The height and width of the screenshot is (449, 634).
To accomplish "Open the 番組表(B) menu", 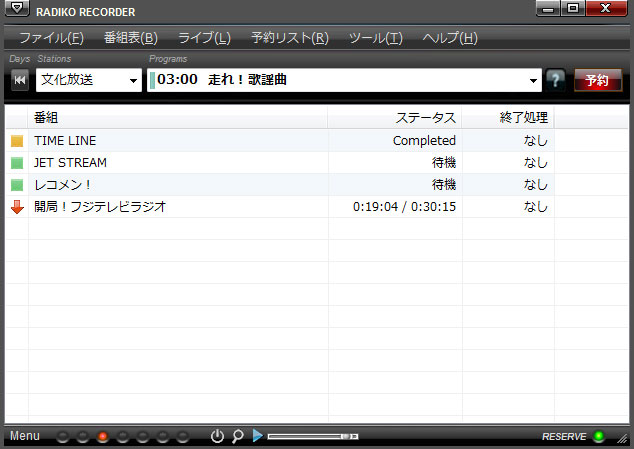I will tap(131, 38).
